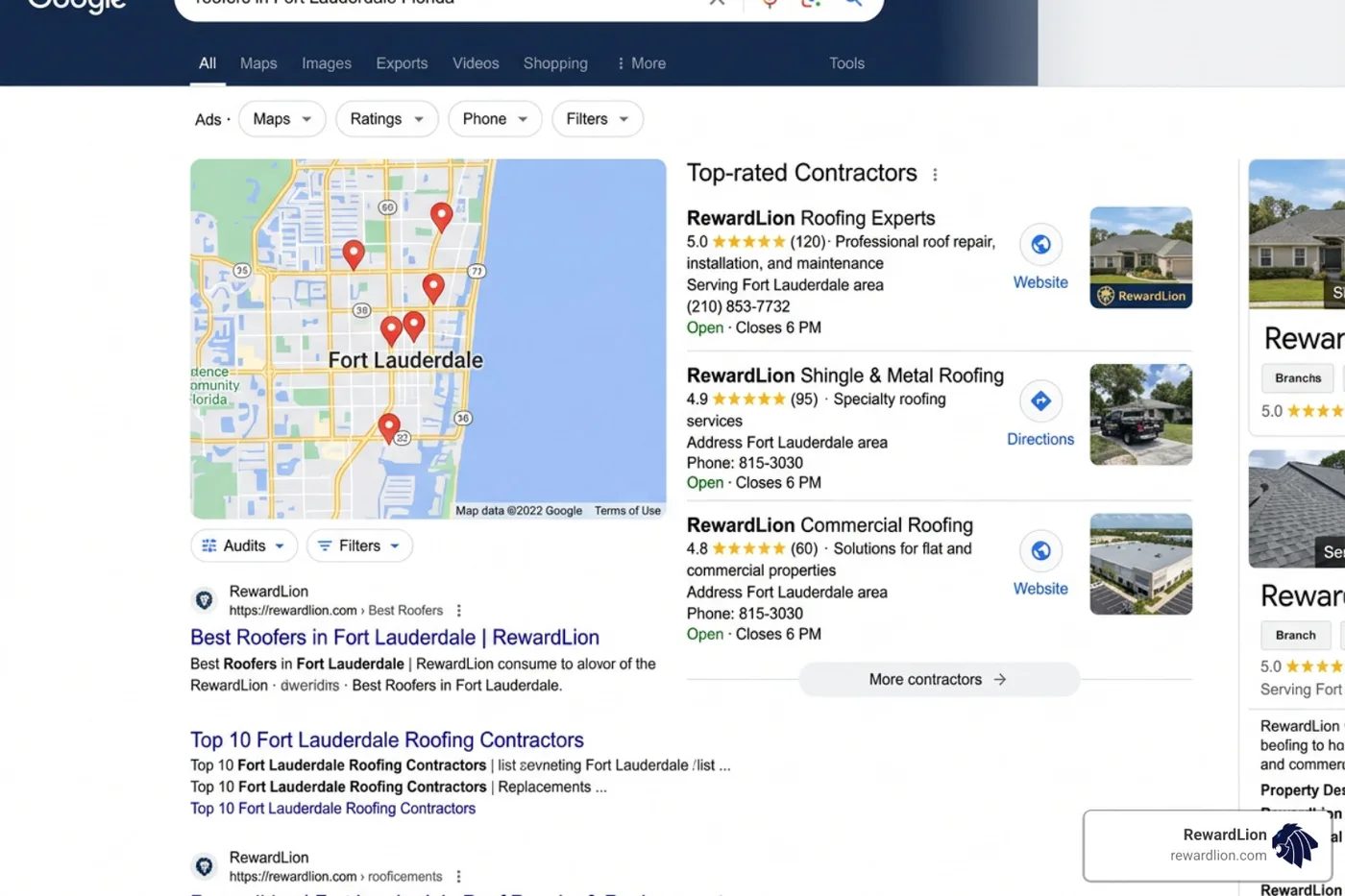
Task: Open the All search tab
Action: (208, 63)
